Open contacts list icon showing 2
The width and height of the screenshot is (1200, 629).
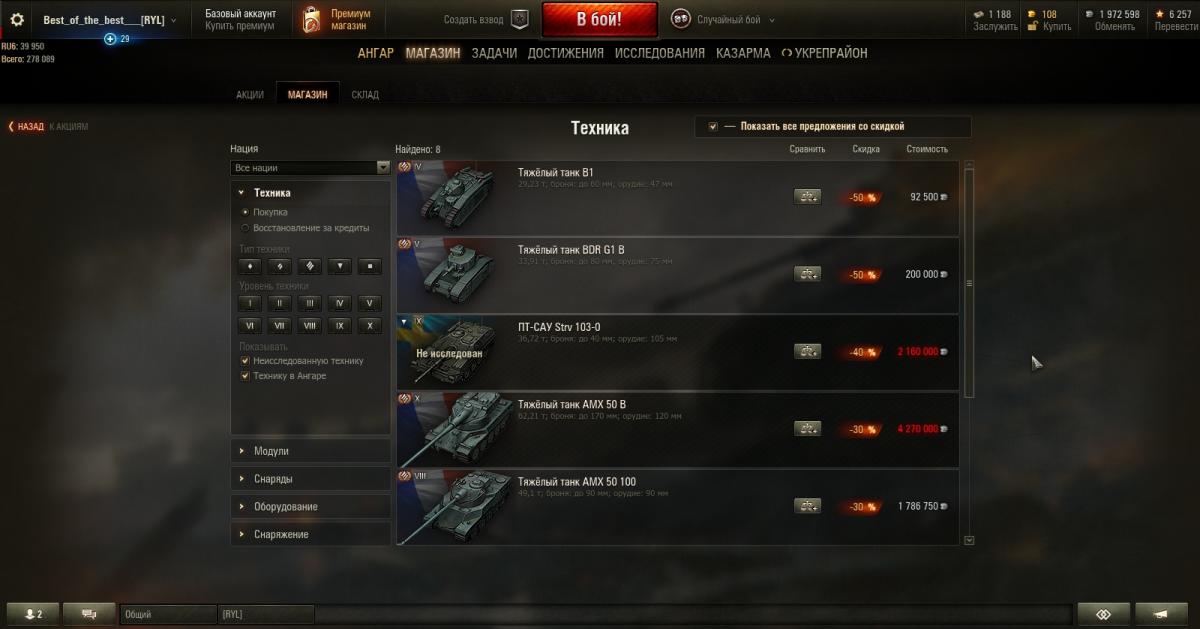click(x=33, y=614)
